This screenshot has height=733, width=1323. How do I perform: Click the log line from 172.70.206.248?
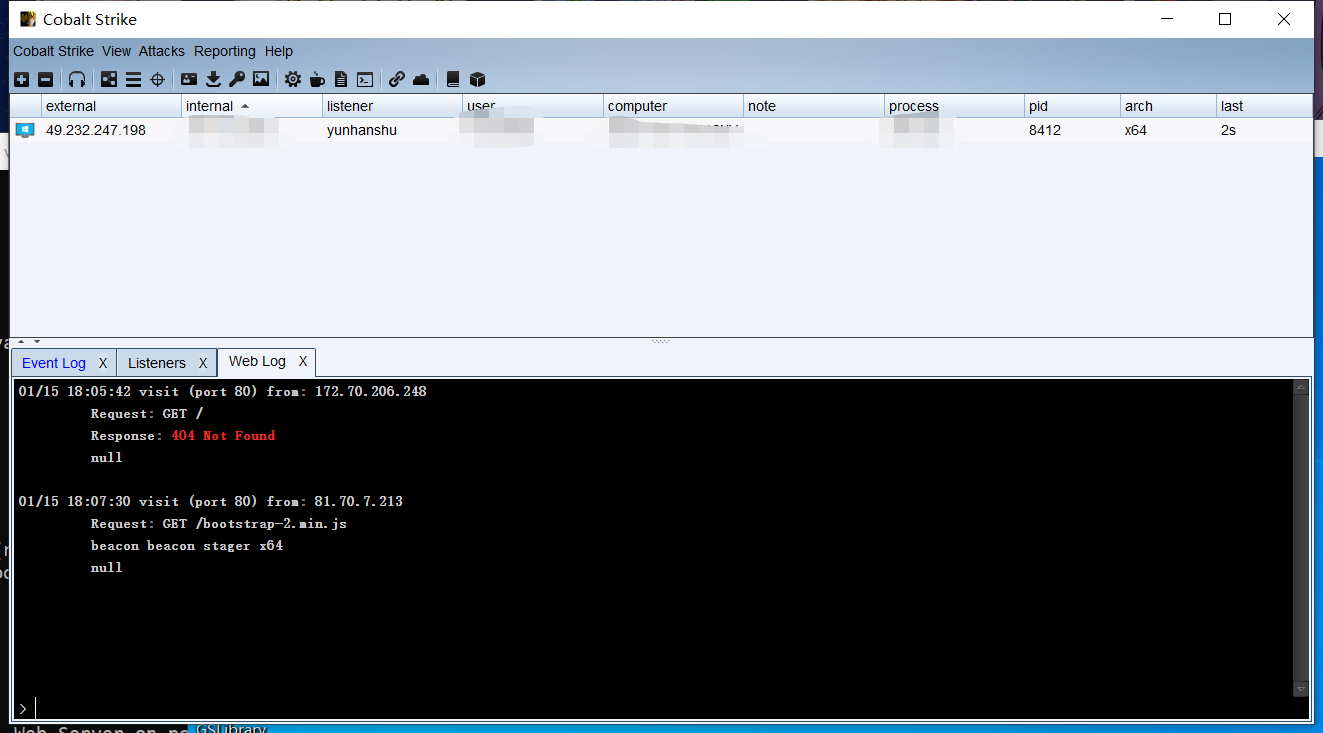click(x=223, y=391)
